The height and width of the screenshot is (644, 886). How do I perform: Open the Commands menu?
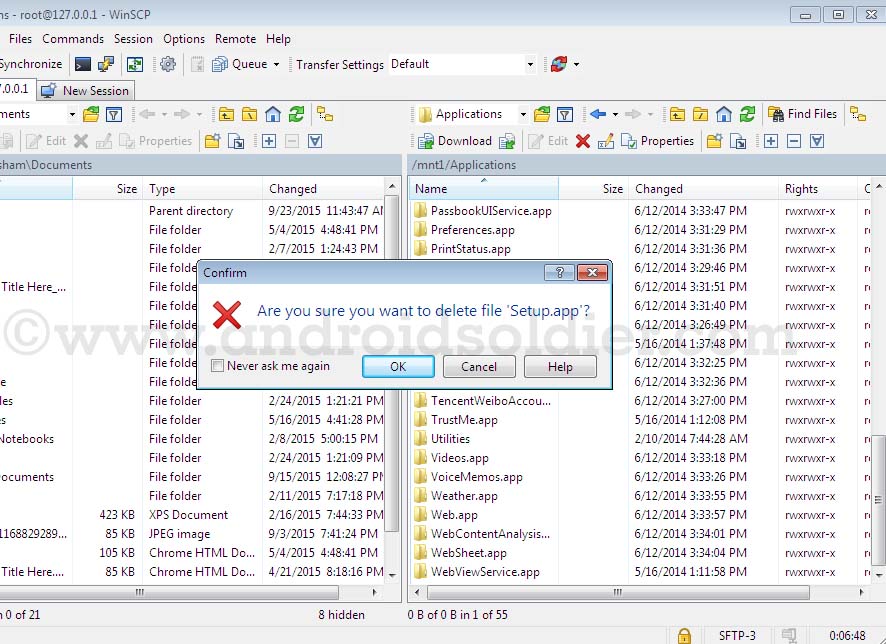tap(73, 39)
